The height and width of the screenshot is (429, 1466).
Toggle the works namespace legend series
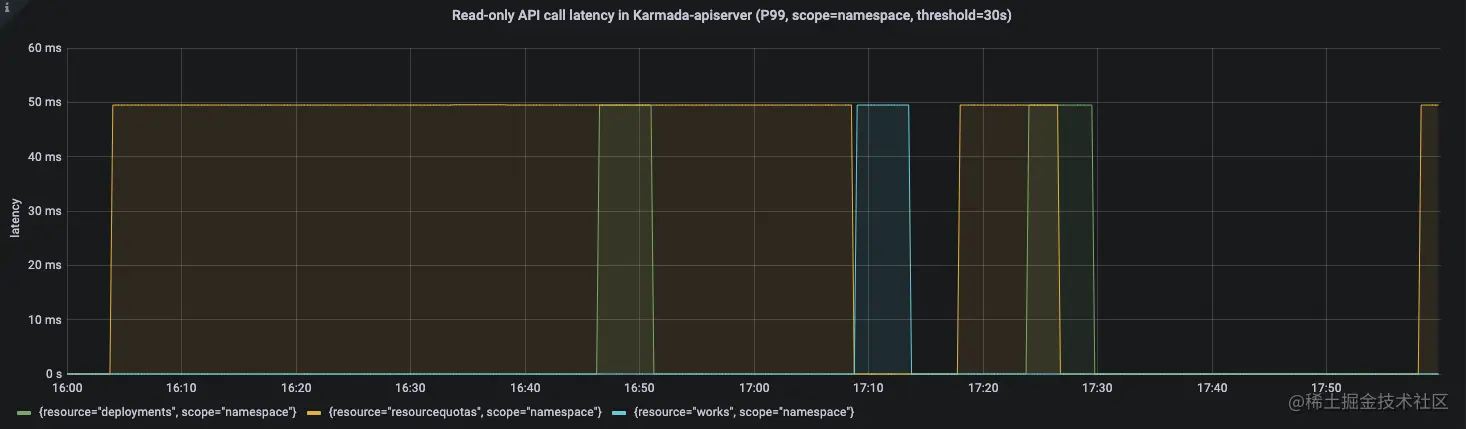[744, 411]
